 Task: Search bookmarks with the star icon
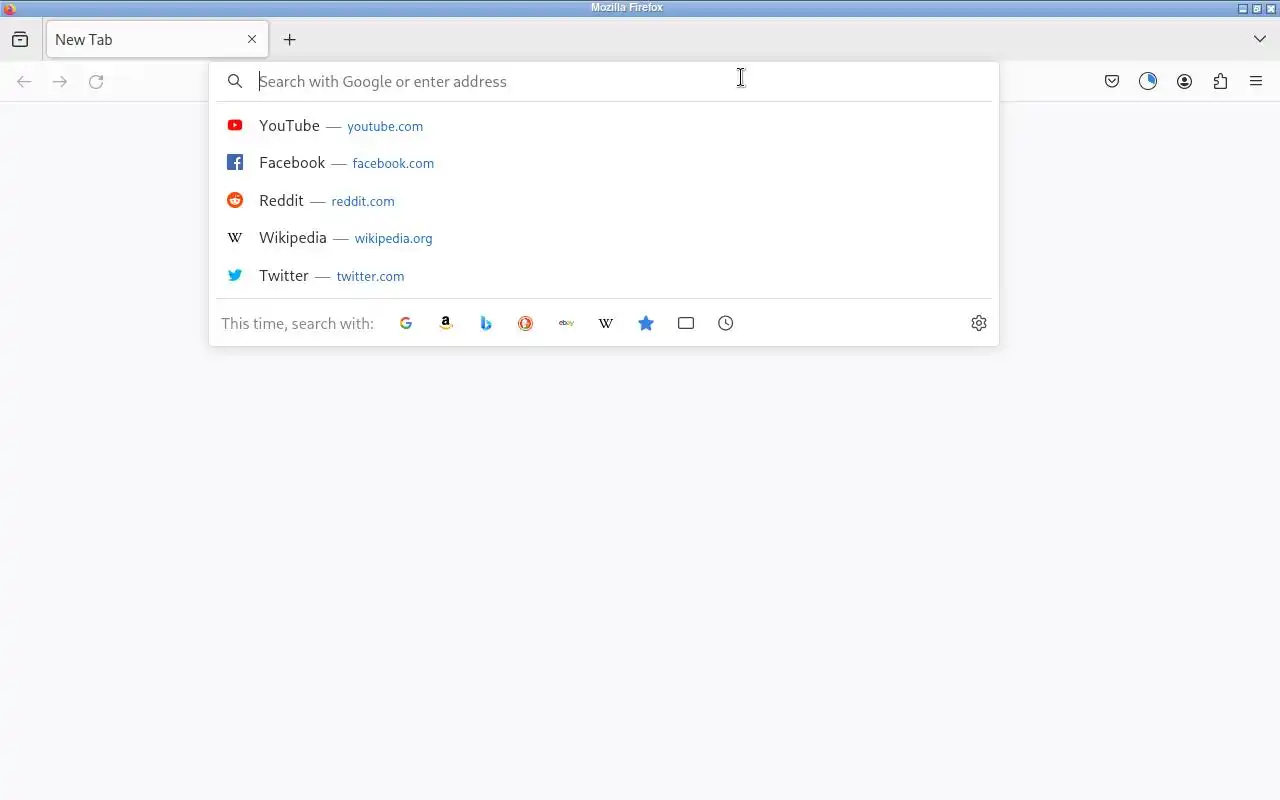646,323
